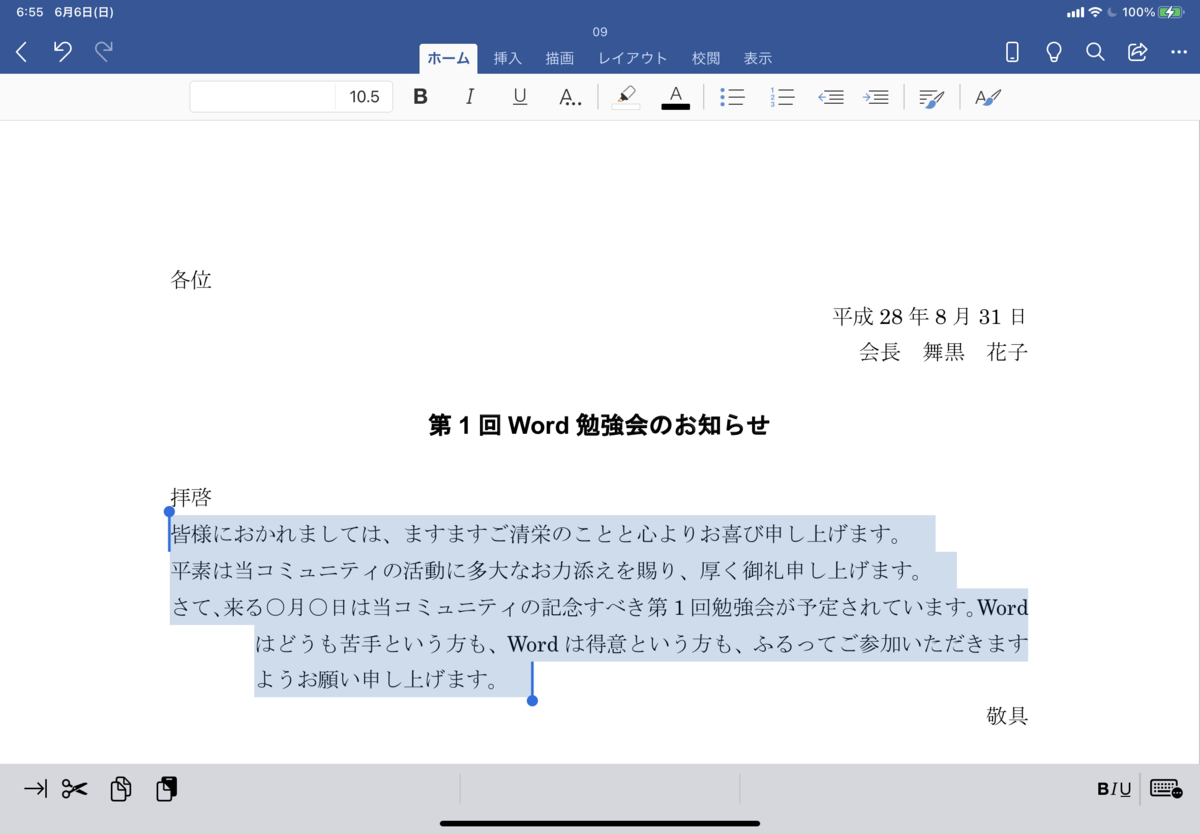Hide keyboard with keyboard icon
Screen dimensions: 1200x834
pos(1167,789)
